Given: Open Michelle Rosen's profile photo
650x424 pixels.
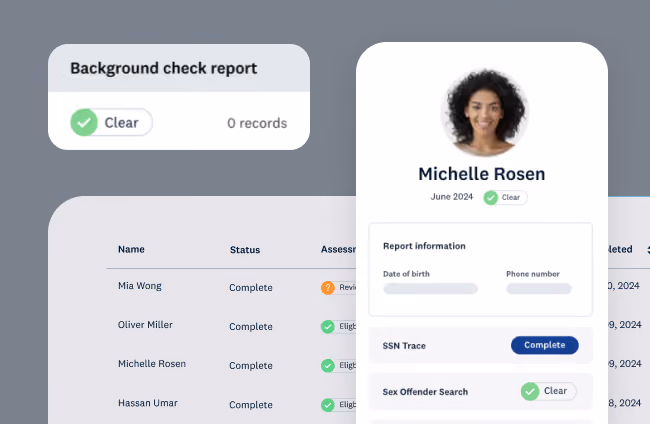Looking at the screenshot, I should [484, 113].
